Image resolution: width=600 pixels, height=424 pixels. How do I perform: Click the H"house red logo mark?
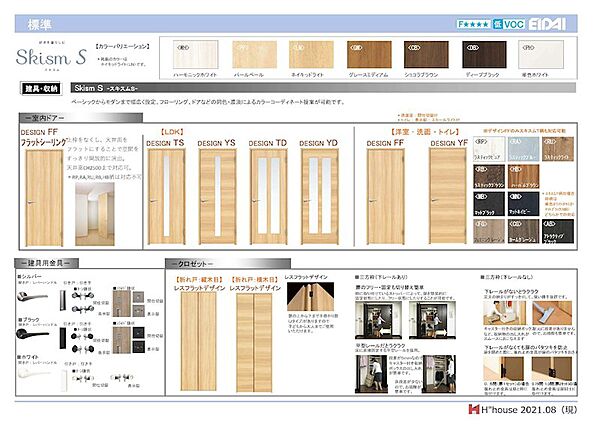point(474,409)
